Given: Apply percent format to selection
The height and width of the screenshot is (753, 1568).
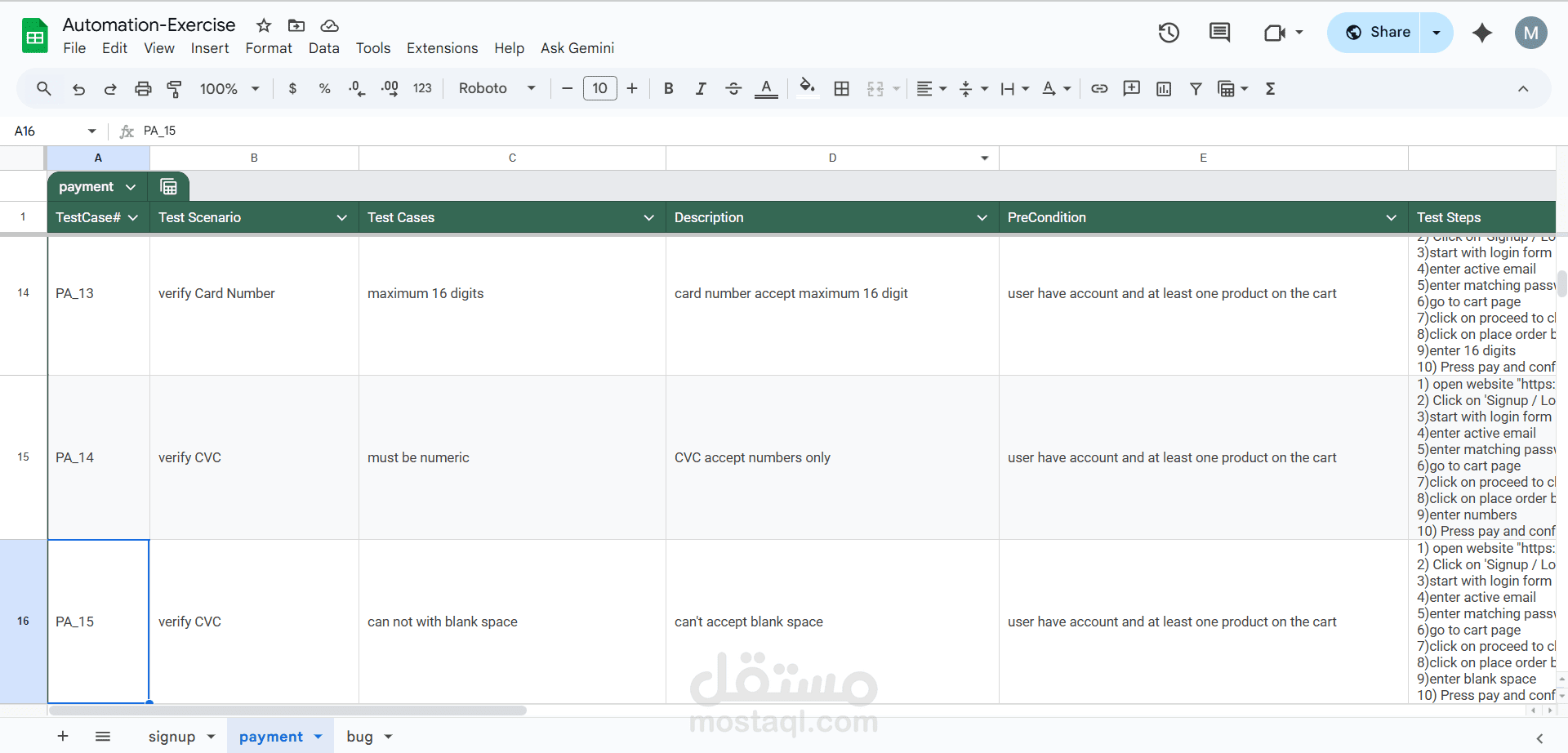Looking at the screenshot, I should tap(324, 88).
